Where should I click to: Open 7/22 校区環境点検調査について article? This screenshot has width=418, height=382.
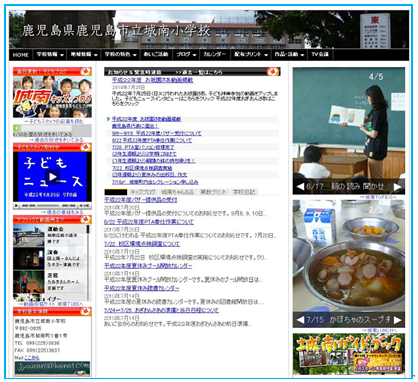coord(142,244)
